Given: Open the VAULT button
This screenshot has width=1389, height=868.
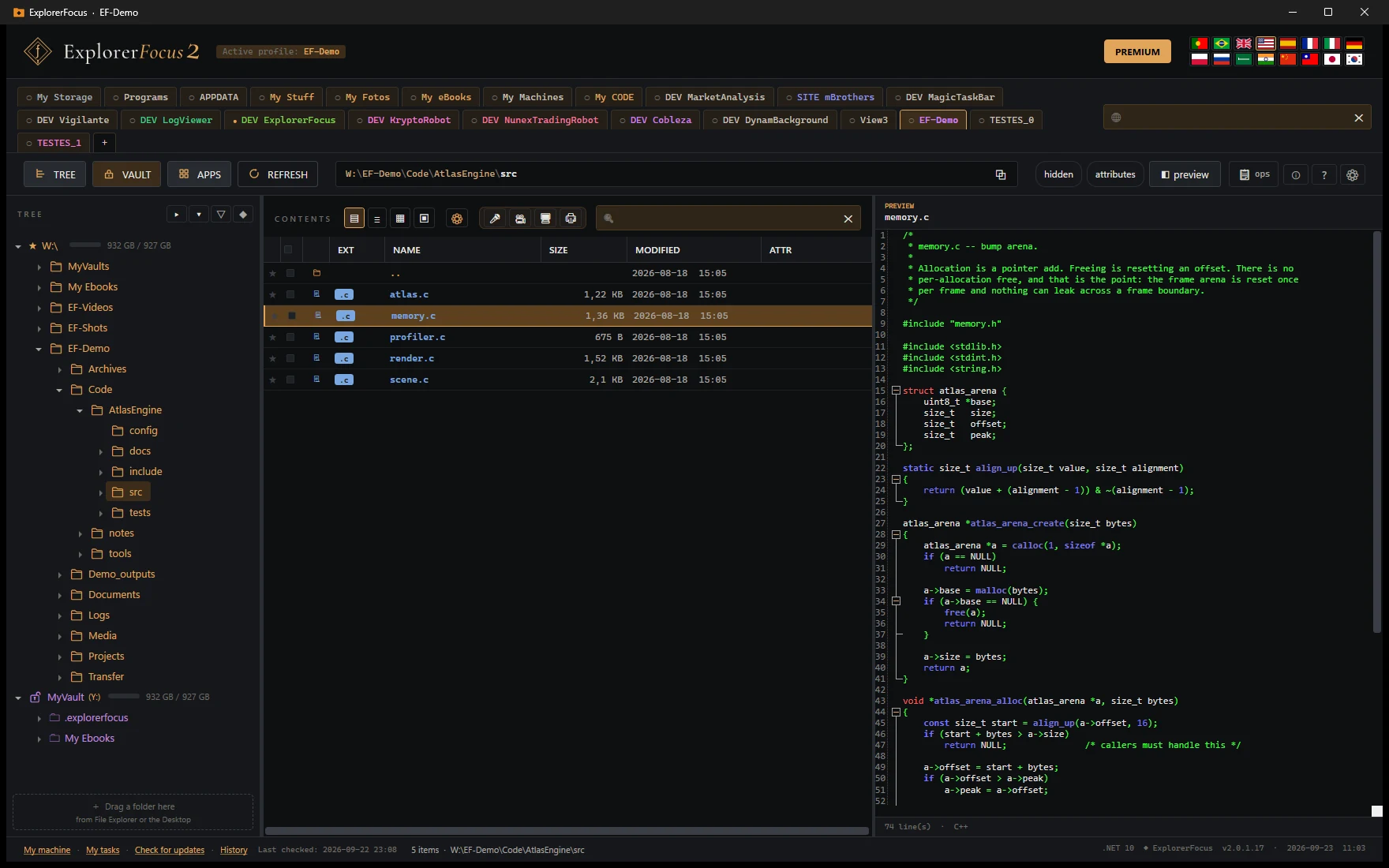Looking at the screenshot, I should pyautogui.click(x=127, y=174).
